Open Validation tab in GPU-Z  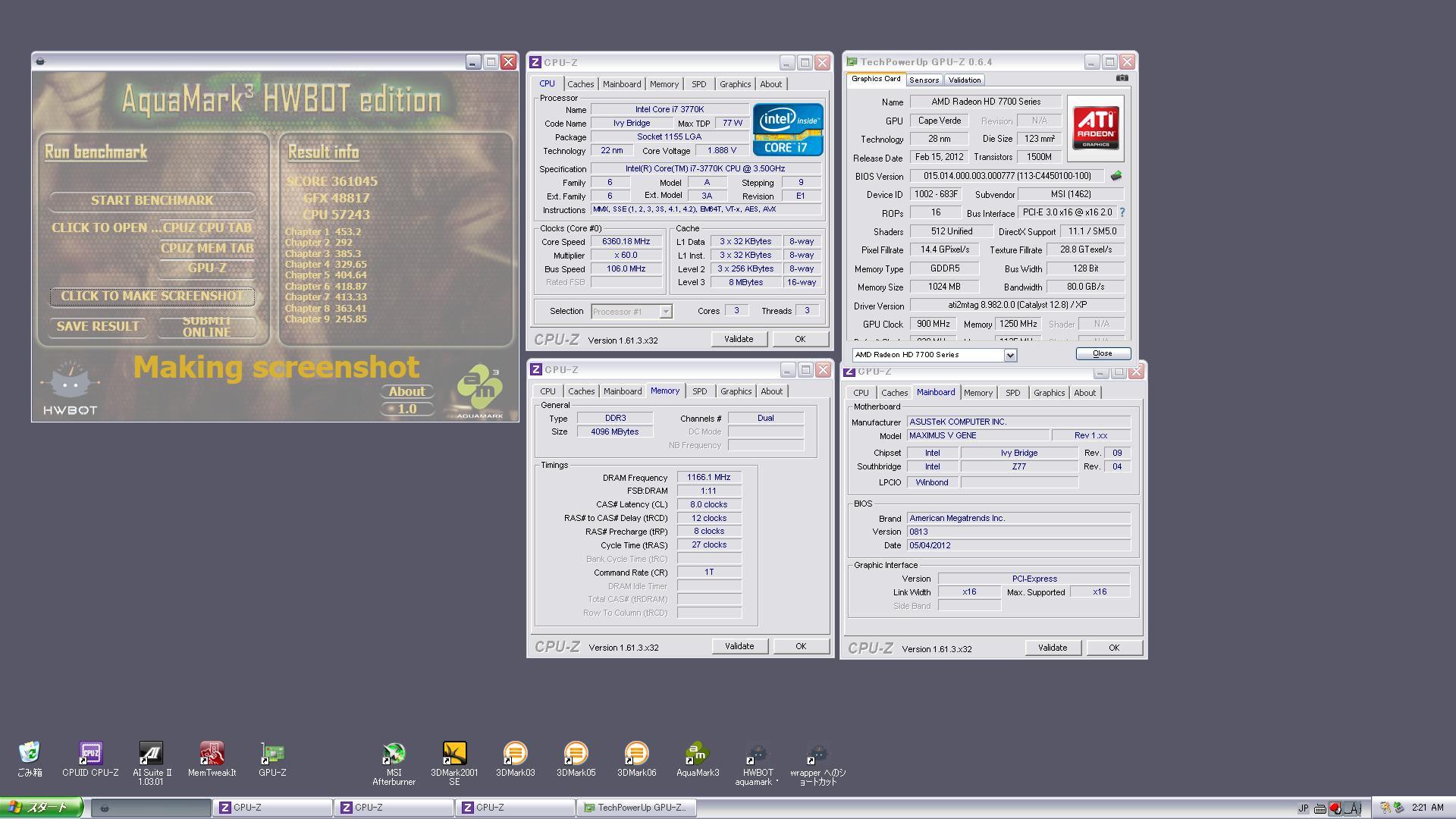point(965,80)
